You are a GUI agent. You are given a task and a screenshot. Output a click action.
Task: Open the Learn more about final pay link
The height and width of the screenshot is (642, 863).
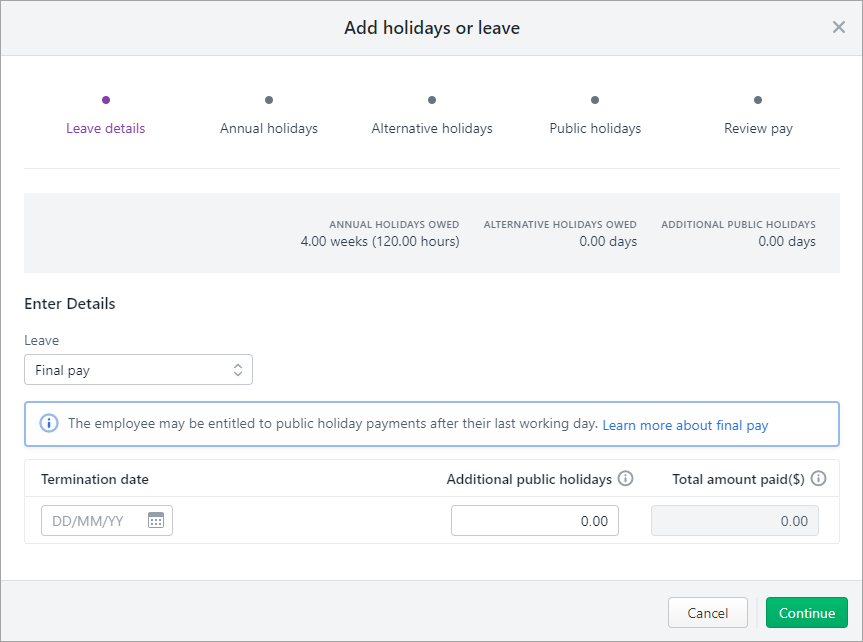(x=685, y=425)
